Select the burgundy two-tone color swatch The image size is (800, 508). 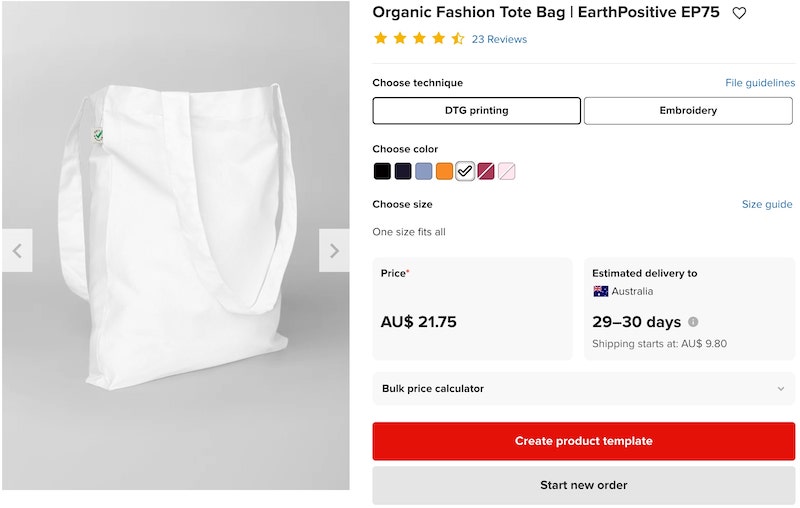(x=486, y=171)
